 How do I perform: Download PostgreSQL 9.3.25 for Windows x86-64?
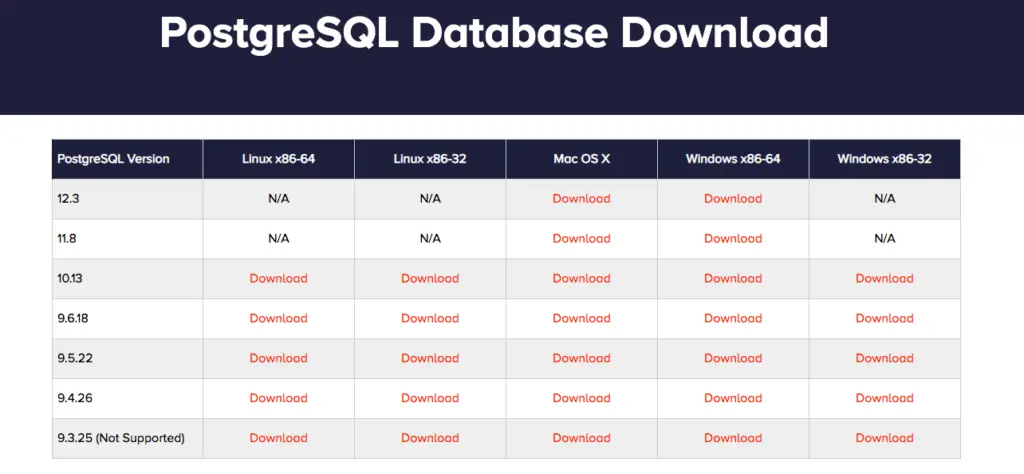[733, 437]
